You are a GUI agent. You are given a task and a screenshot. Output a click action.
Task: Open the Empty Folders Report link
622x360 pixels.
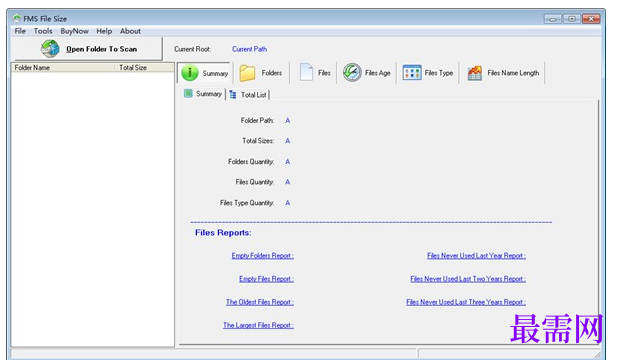point(263,256)
